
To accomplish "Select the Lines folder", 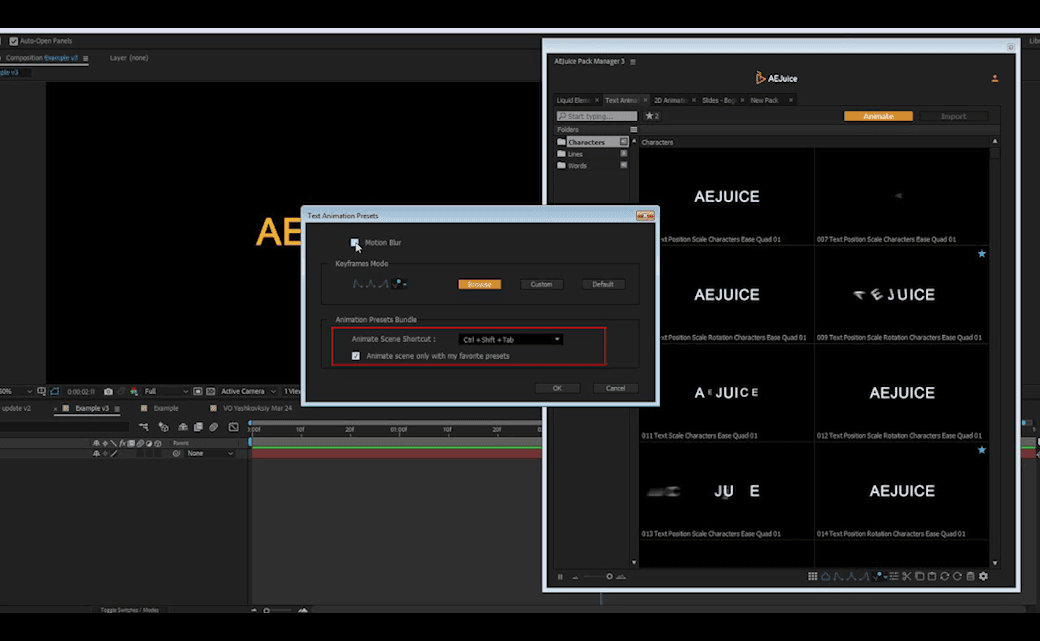I will coord(592,154).
